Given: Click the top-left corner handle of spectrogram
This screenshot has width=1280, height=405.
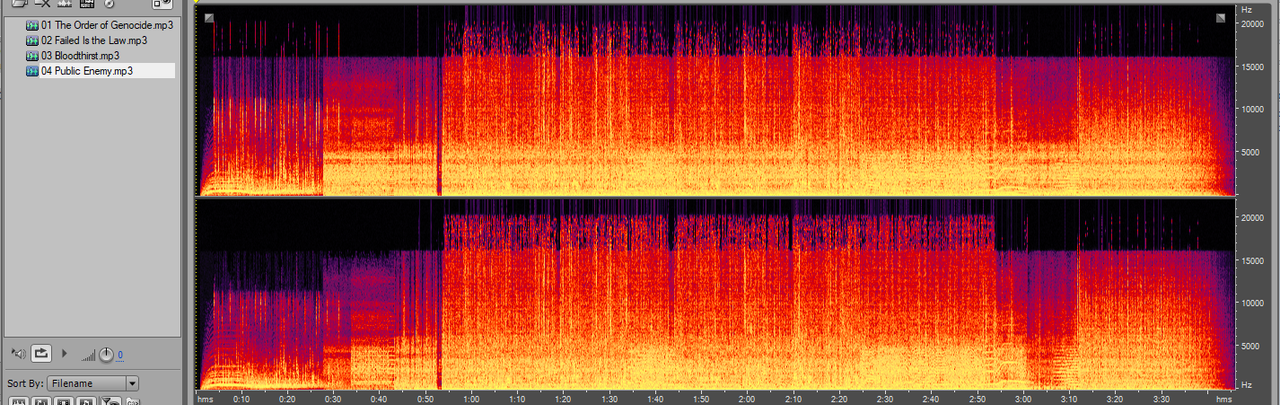Looking at the screenshot, I should click(209, 18).
